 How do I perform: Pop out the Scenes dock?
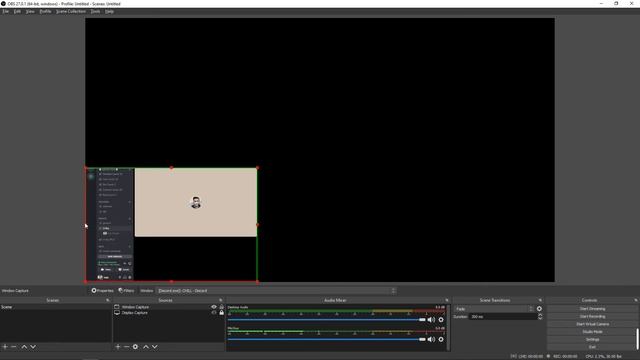108,300
